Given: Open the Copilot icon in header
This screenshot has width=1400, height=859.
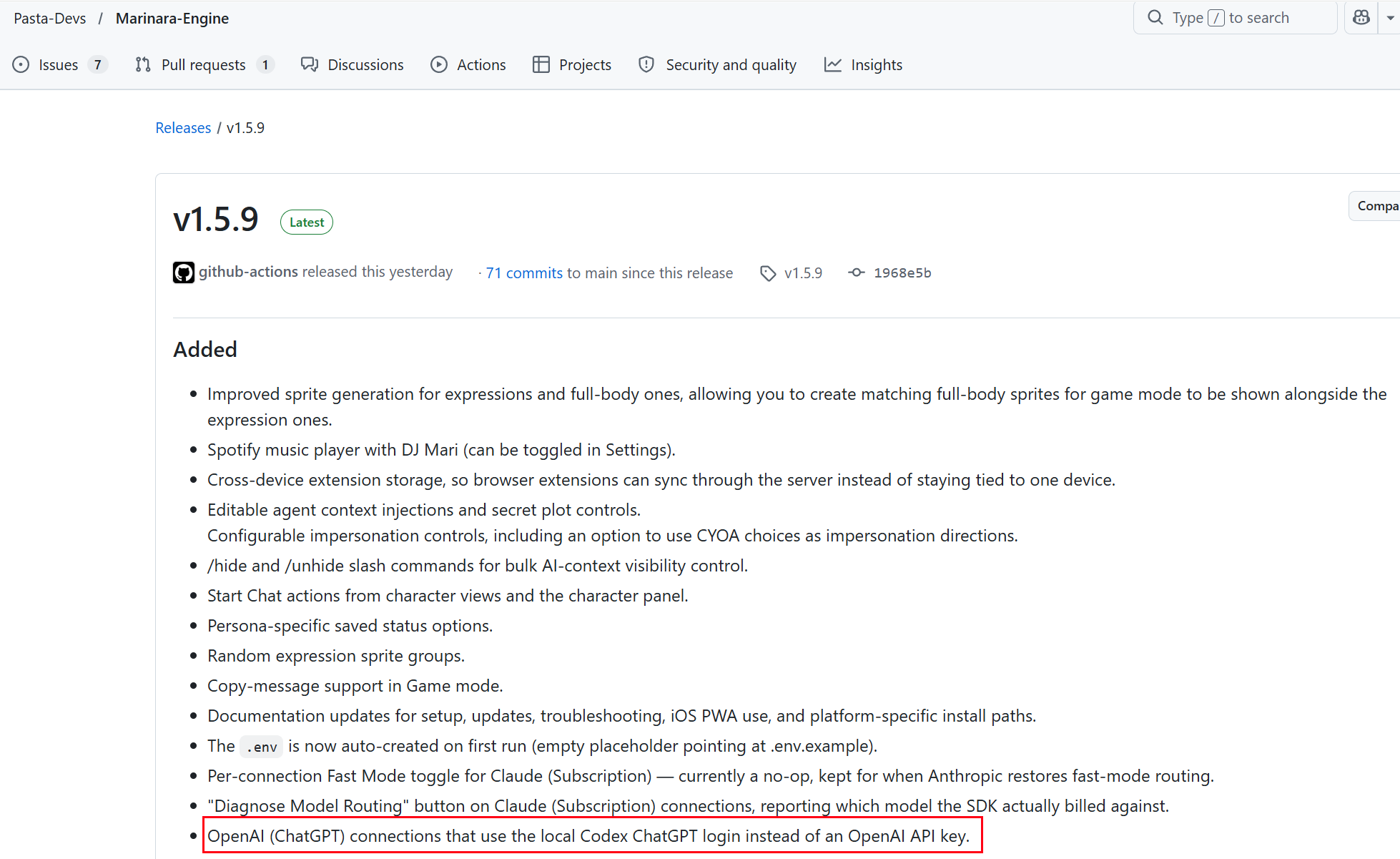Looking at the screenshot, I should (1361, 18).
